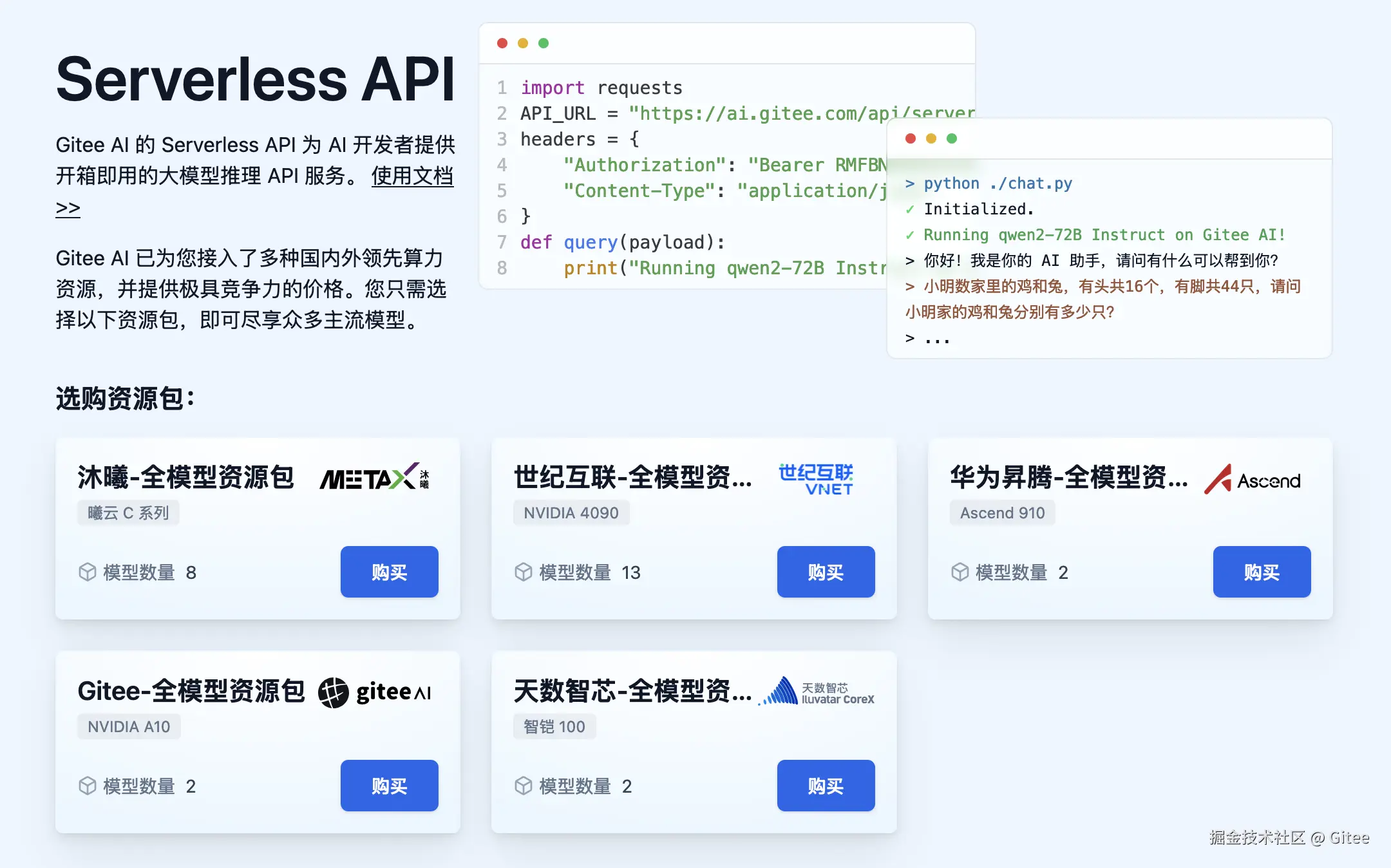The width and height of the screenshot is (1391, 868).
Task: Click the 天数智芯 Iluvatar CoreX logo
Action: coord(817,692)
